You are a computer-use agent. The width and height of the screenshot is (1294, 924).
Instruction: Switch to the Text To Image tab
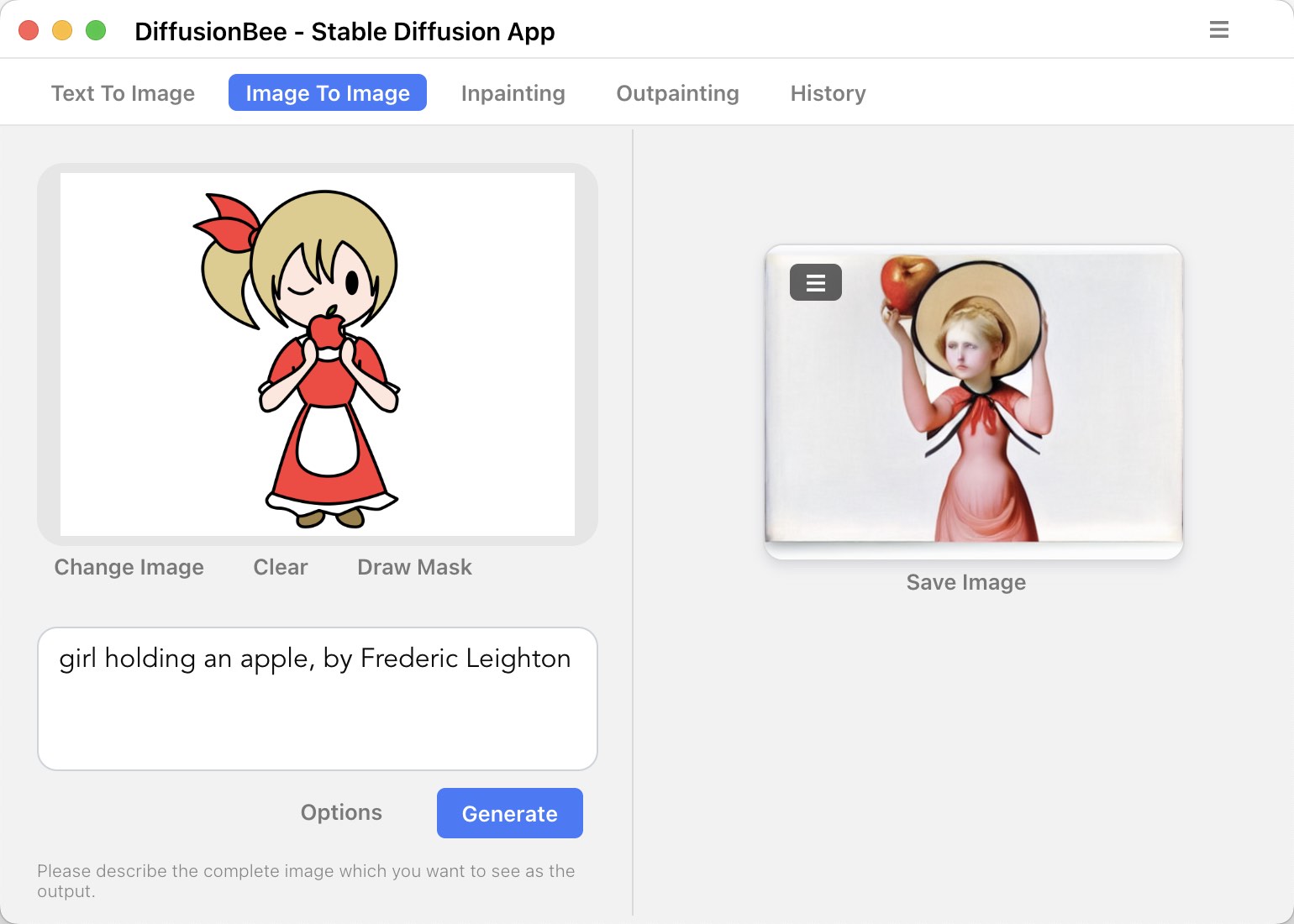point(123,93)
